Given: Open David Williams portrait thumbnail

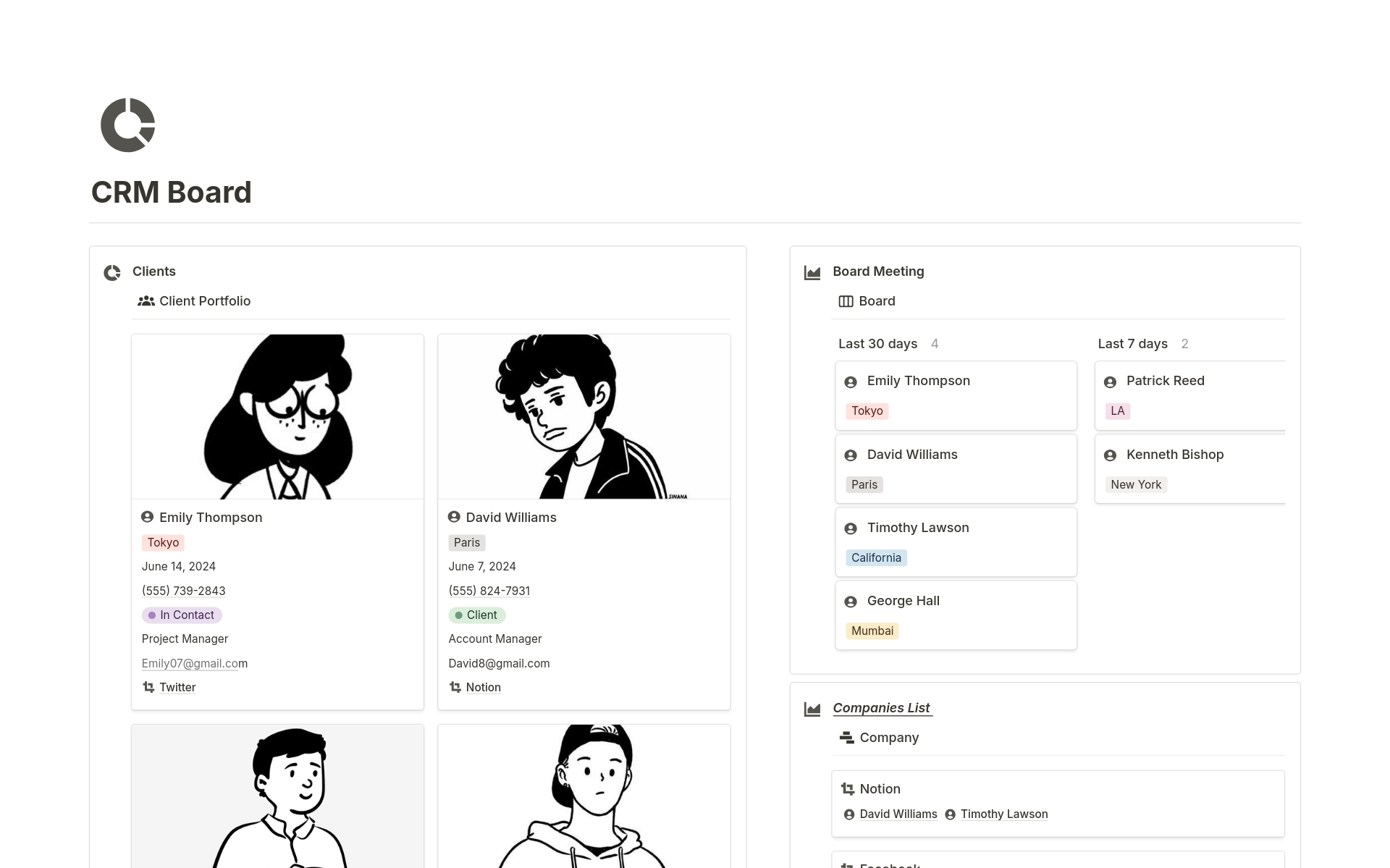Looking at the screenshot, I should click(584, 416).
